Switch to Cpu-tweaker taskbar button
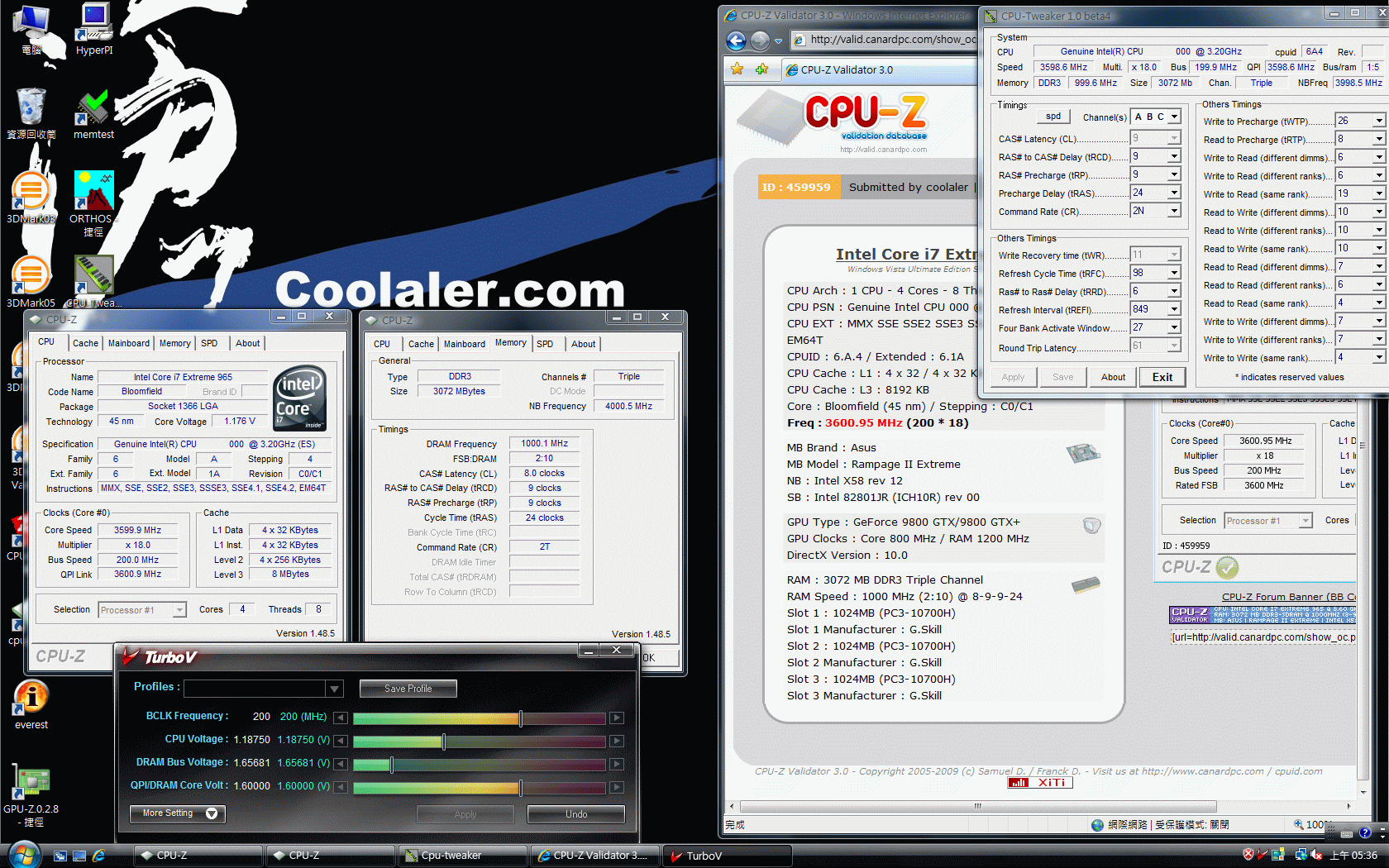1389x868 pixels. click(x=462, y=856)
